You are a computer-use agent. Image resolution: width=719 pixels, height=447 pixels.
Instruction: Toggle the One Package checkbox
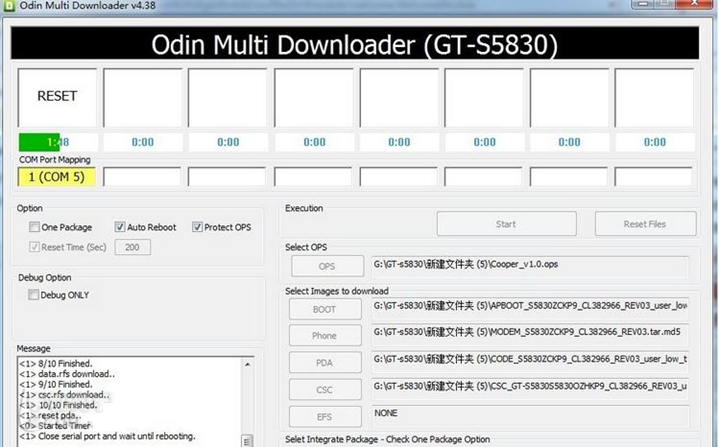[34, 227]
